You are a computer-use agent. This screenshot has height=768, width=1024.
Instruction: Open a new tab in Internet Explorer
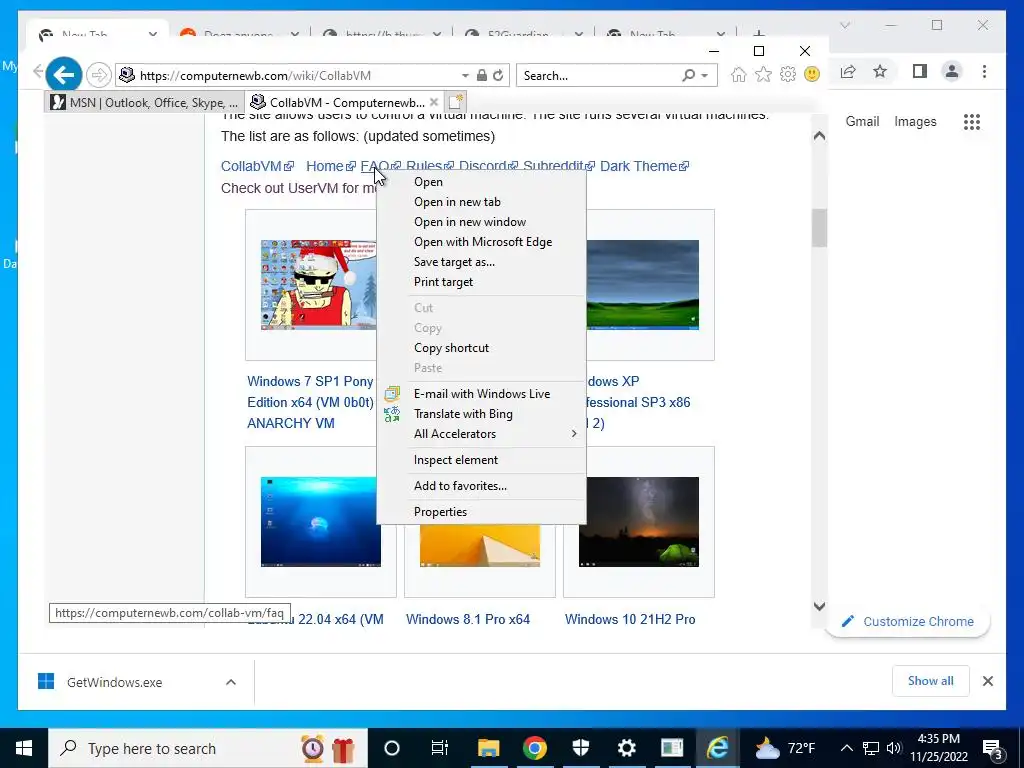tap(455, 102)
